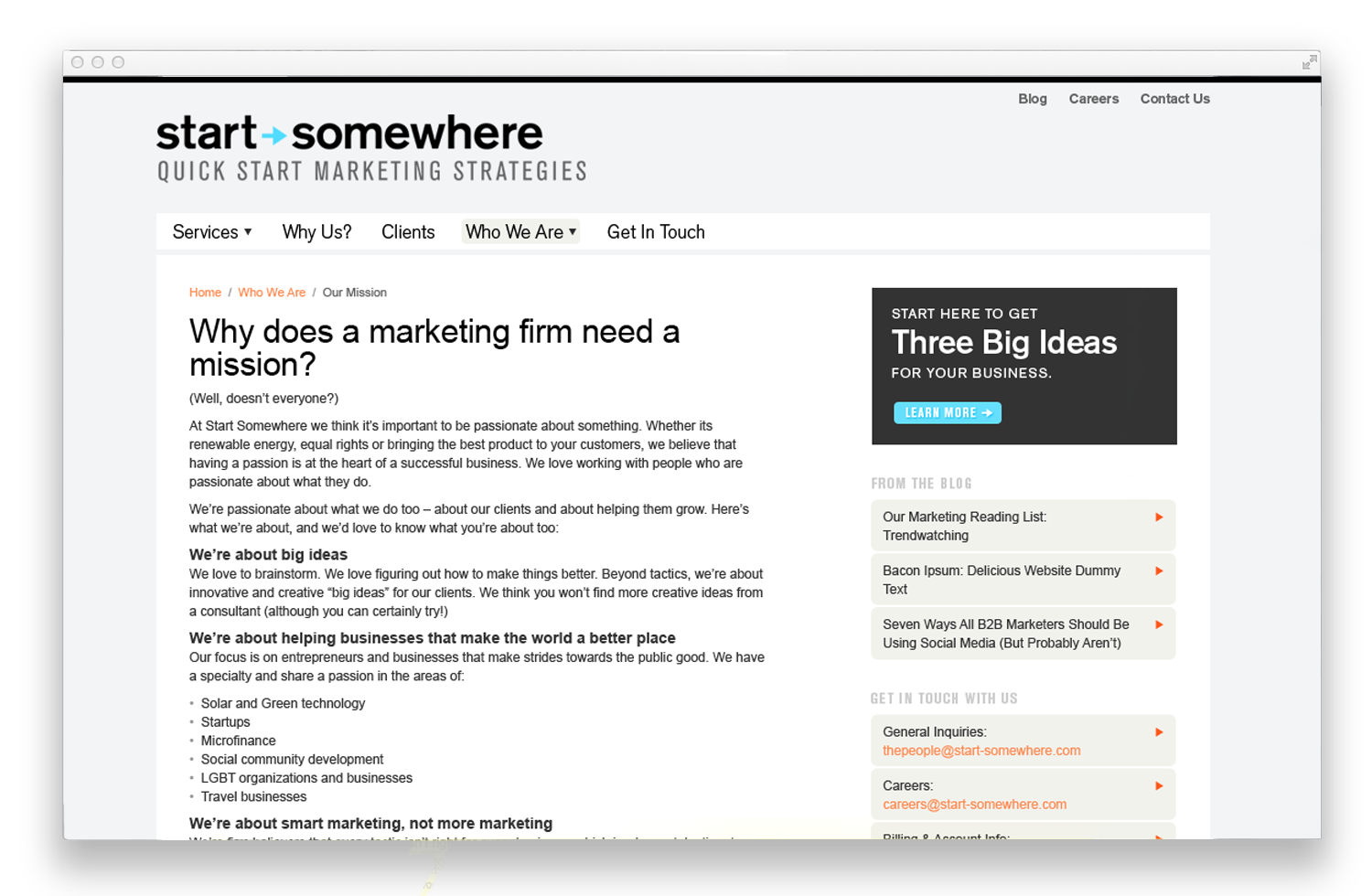
Task: Email thepeople@start-somewhere.com address link
Action: pyautogui.click(x=981, y=751)
